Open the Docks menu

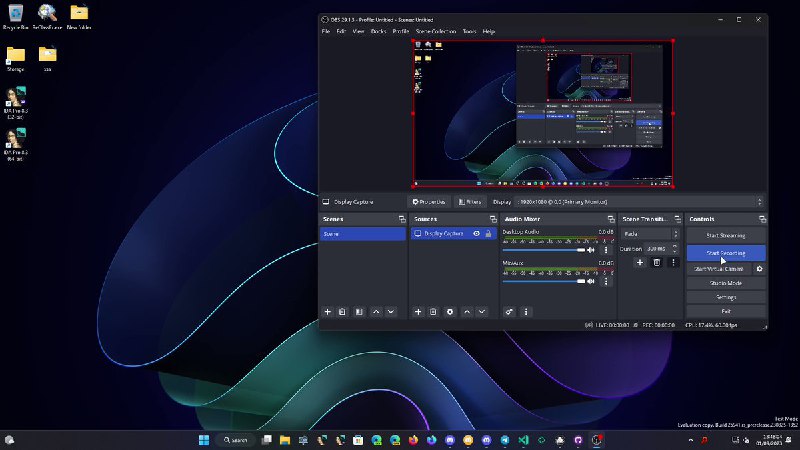tap(378, 31)
